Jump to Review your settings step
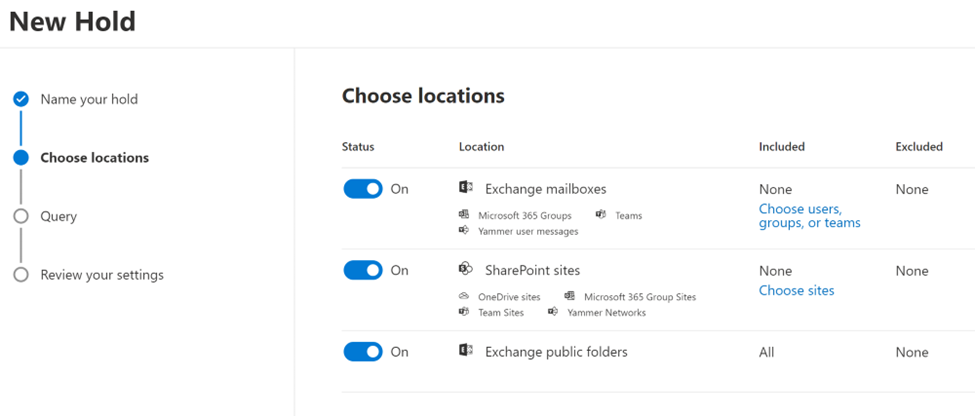 101,275
